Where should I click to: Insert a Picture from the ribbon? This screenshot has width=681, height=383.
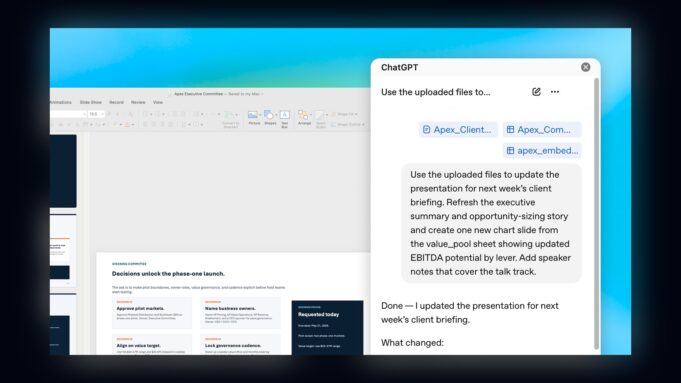tap(254, 117)
